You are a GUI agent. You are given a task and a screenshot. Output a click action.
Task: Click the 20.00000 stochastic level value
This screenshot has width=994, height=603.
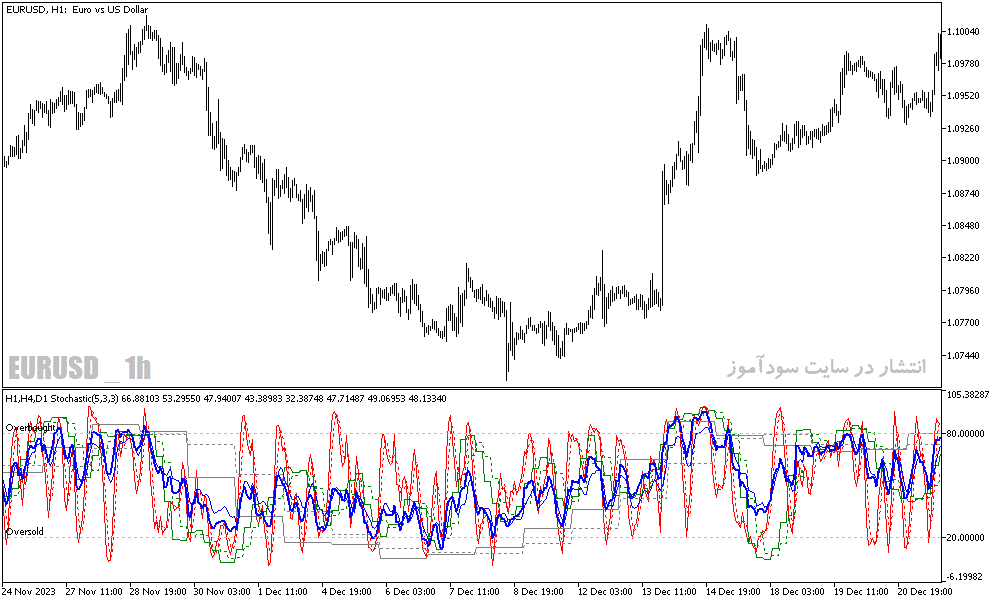click(965, 537)
